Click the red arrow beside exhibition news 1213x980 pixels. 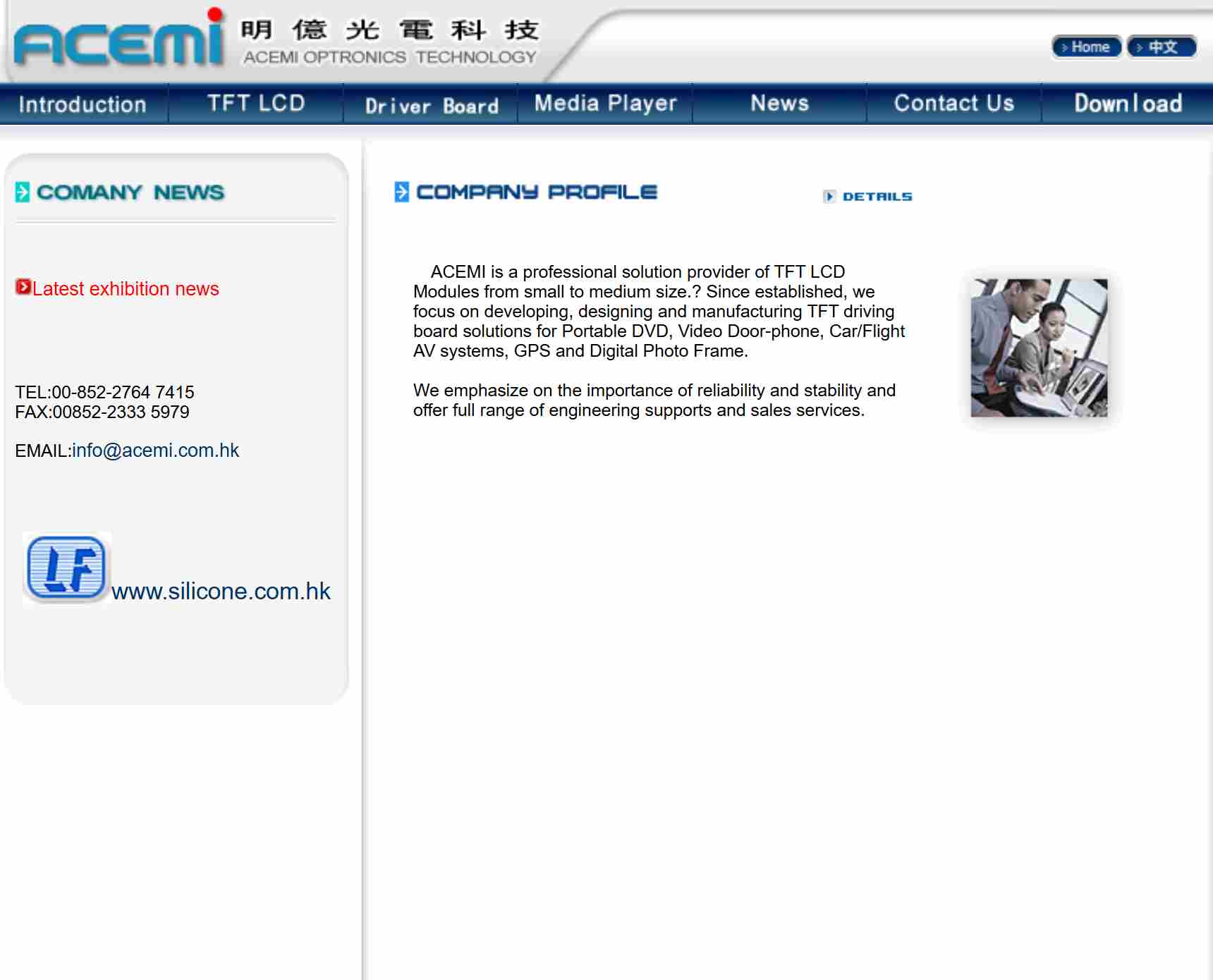click(x=23, y=287)
